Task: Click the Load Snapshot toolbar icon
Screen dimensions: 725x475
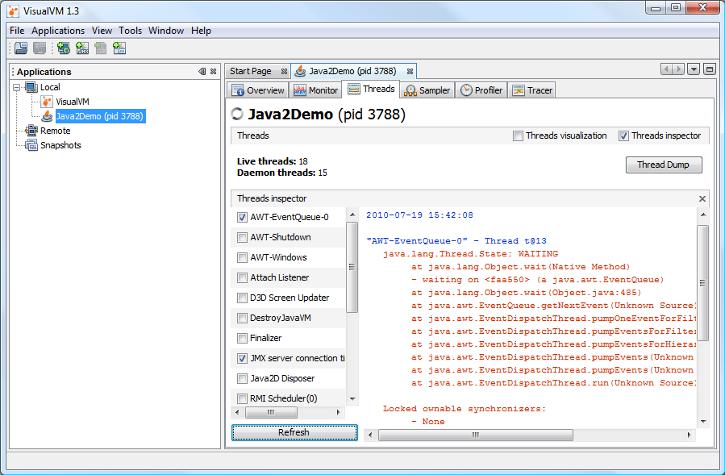Action: point(20,48)
